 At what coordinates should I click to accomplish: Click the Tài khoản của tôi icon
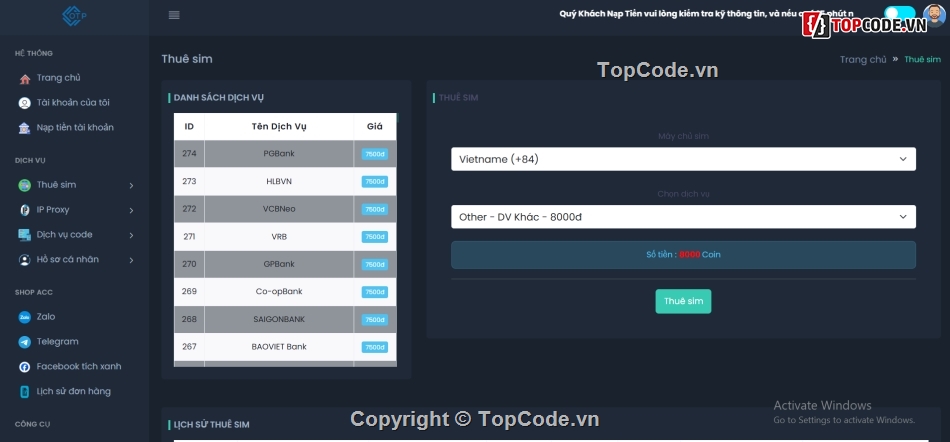point(24,104)
